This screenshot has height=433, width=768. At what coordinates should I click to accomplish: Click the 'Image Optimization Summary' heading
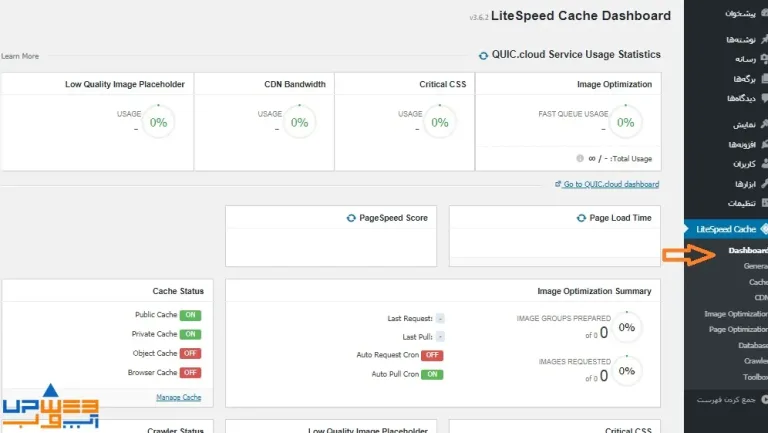click(594, 291)
